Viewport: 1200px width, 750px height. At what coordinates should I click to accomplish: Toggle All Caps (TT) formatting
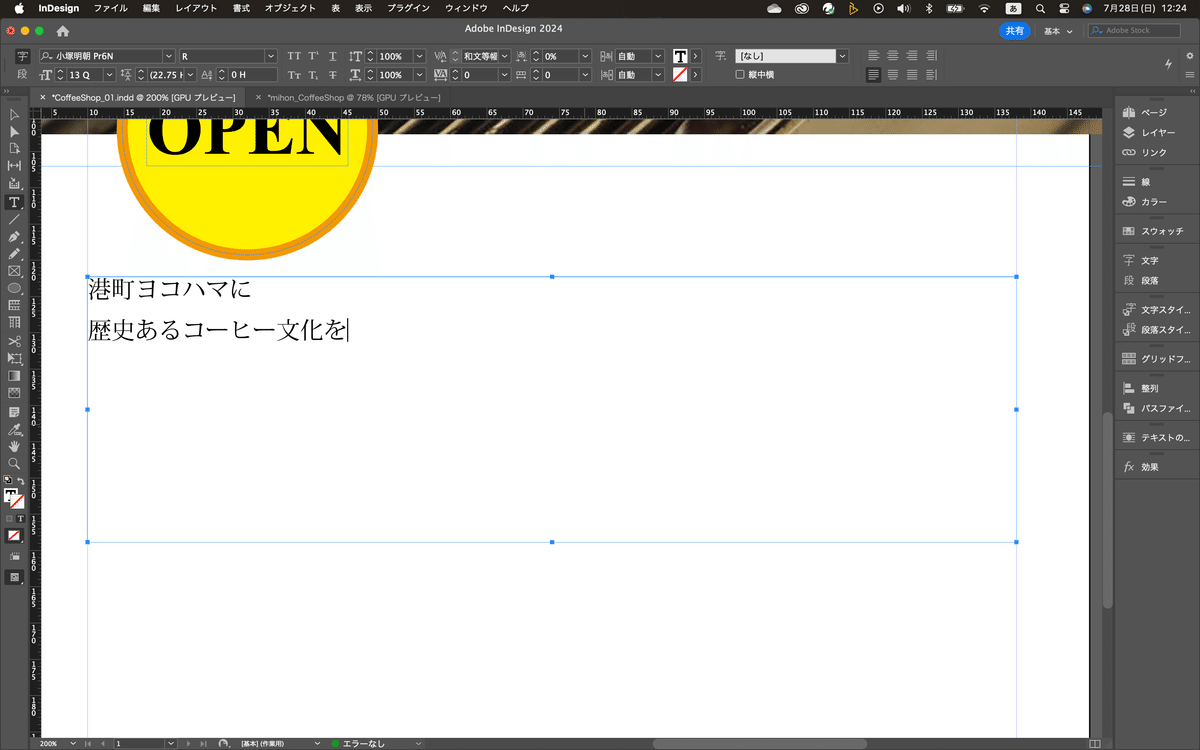tap(294, 56)
